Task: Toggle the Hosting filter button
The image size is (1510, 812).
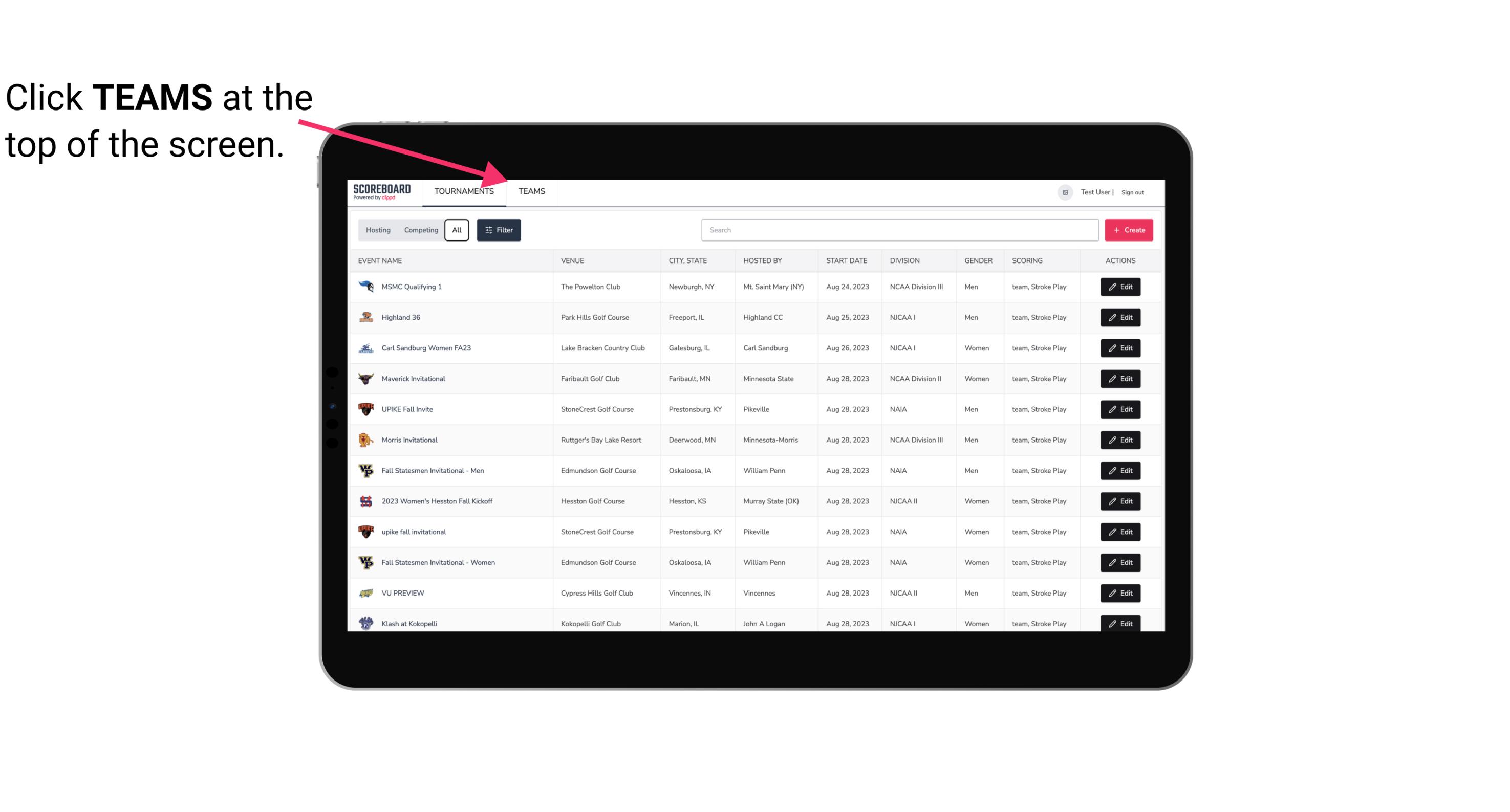Action: pyautogui.click(x=378, y=230)
